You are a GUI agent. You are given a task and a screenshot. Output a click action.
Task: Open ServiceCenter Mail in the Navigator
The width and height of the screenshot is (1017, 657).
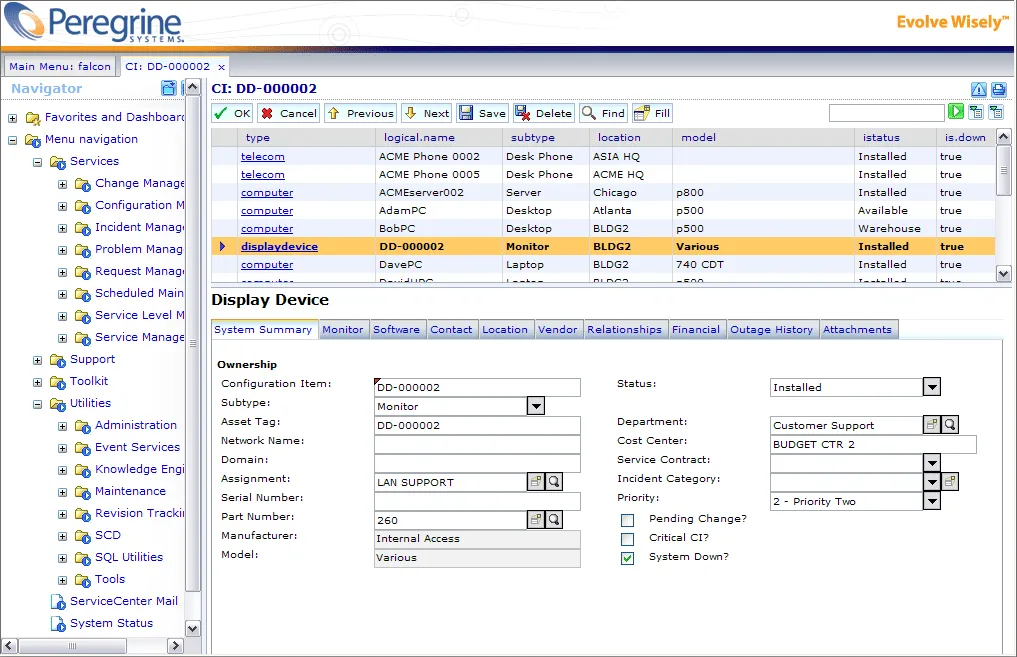123,601
